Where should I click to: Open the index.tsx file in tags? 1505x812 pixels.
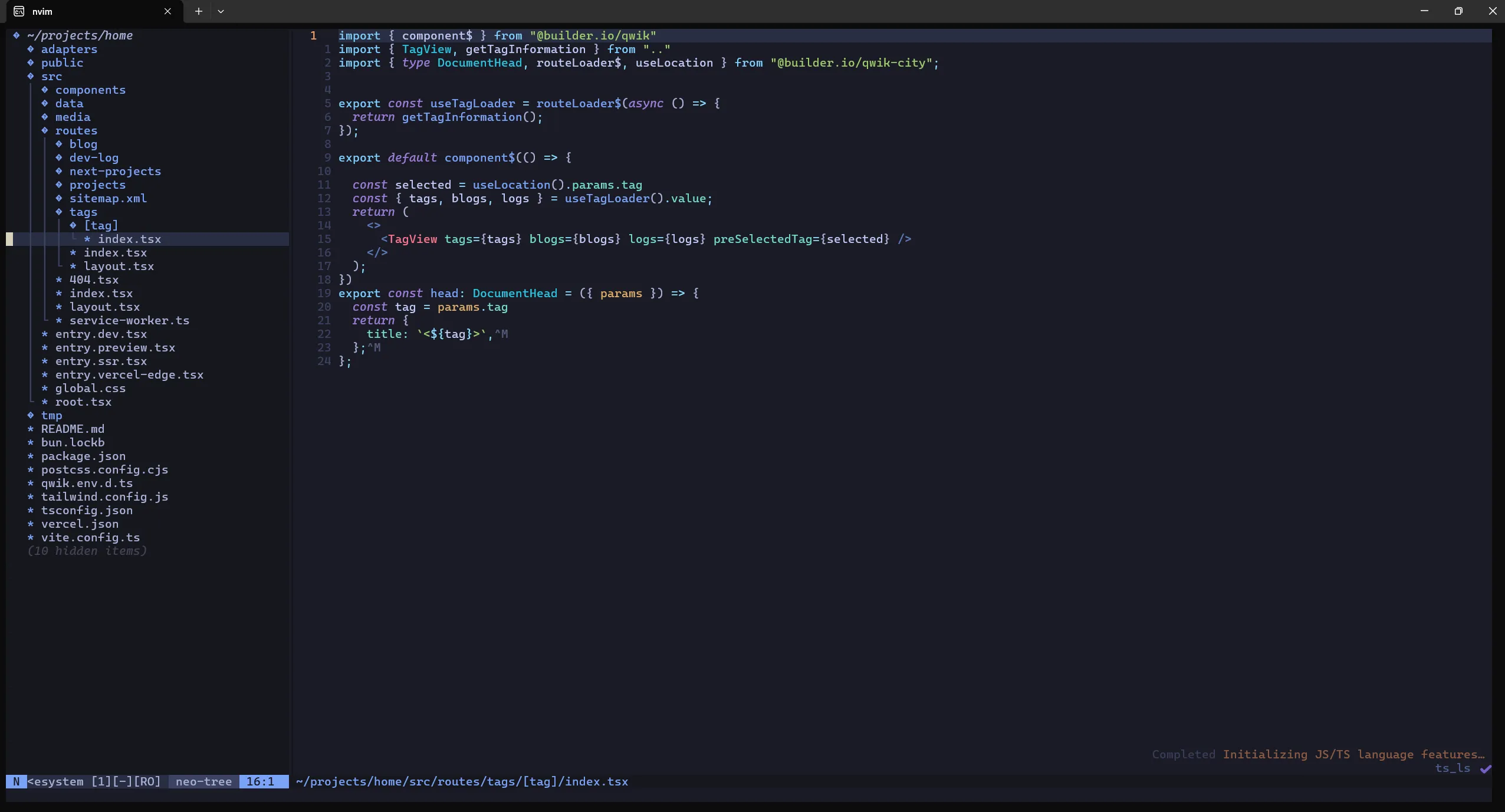[x=115, y=252]
